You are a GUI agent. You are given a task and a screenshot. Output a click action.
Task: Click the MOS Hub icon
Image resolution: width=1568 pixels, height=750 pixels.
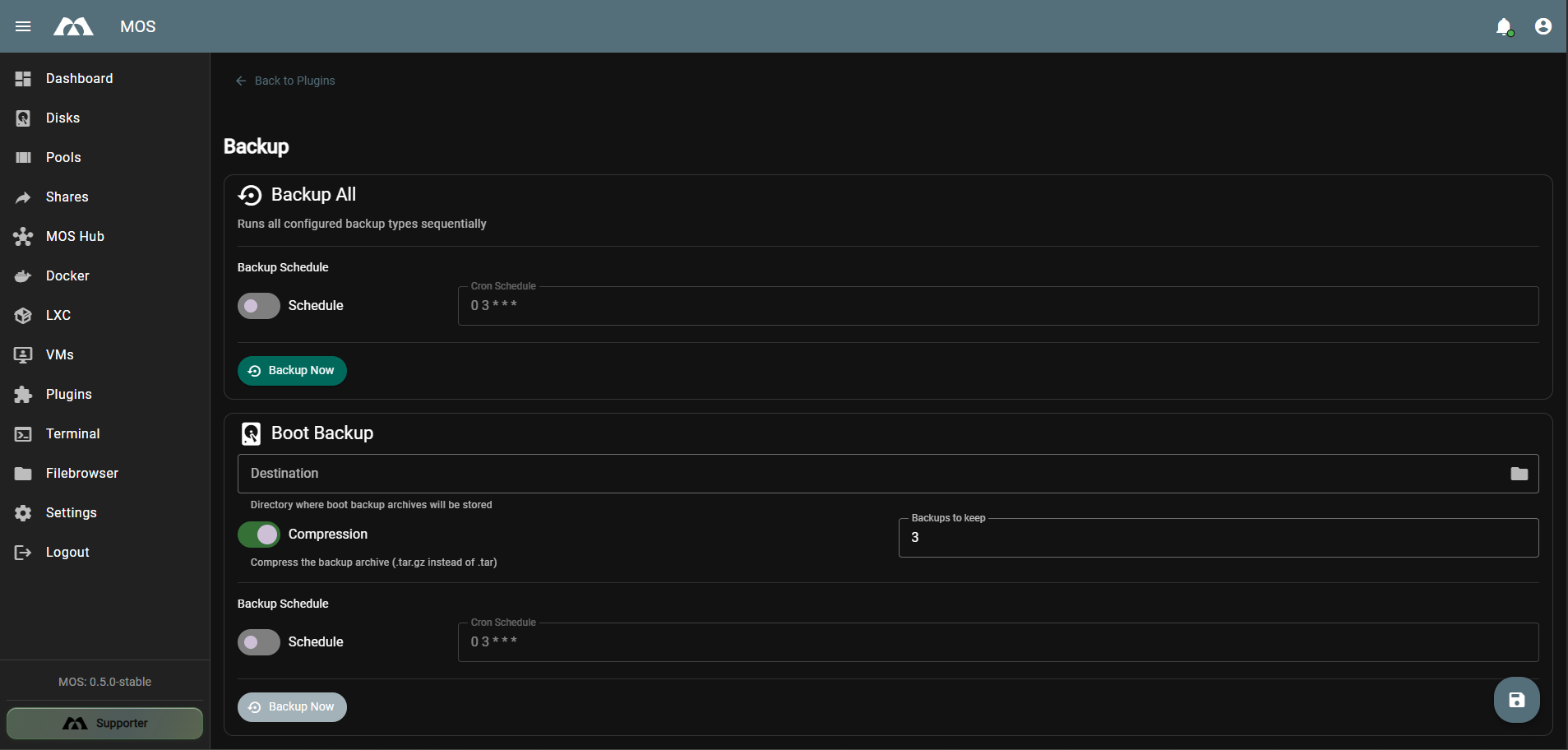[x=23, y=237]
